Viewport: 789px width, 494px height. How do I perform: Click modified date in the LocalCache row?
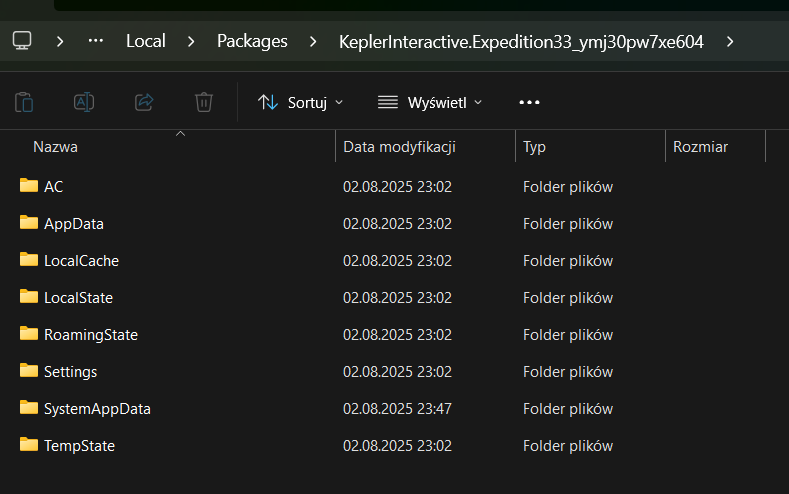pyautogui.click(x=397, y=261)
